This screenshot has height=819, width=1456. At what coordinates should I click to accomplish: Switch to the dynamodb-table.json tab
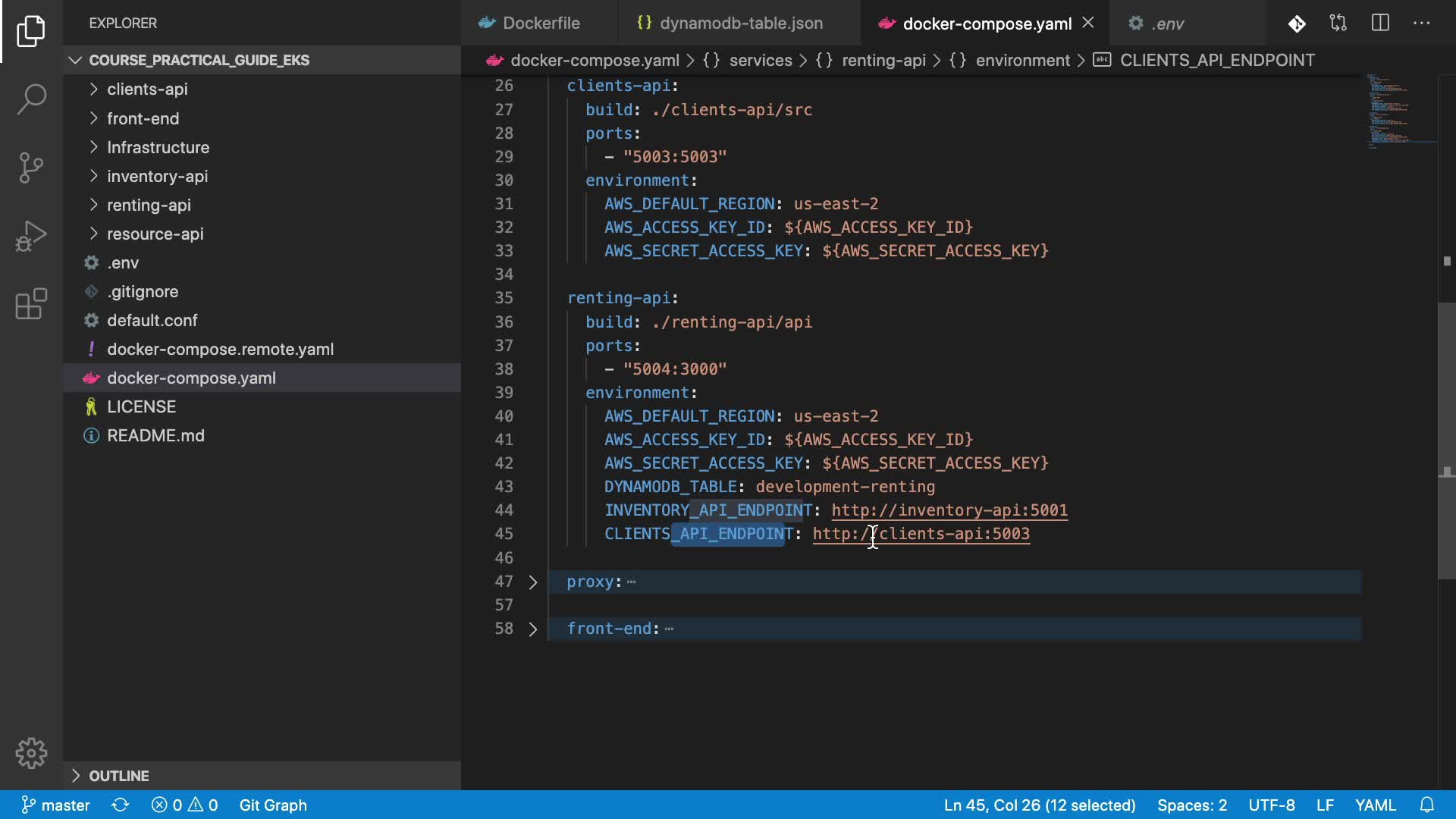740,24
